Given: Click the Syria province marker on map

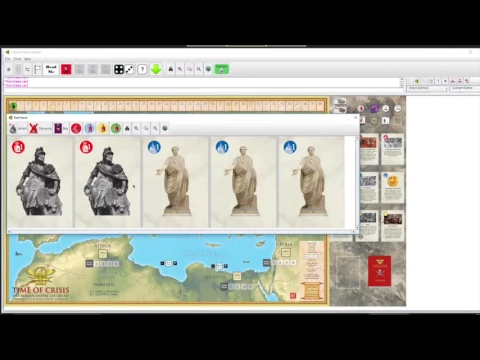Looking at the screenshot, I should coord(286,252).
